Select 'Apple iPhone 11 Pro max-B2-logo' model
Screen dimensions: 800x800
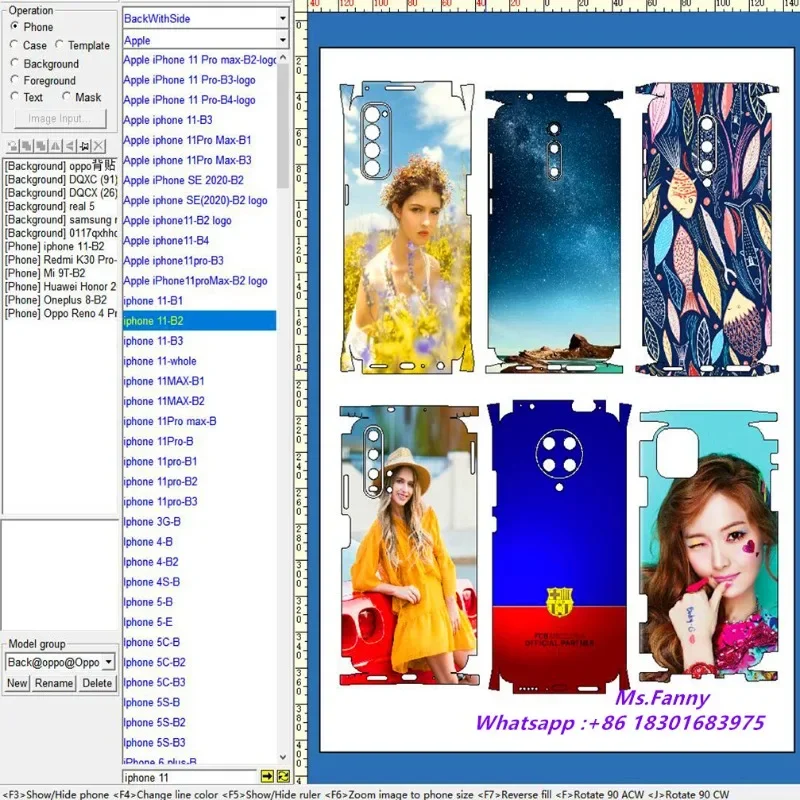pos(199,60)
